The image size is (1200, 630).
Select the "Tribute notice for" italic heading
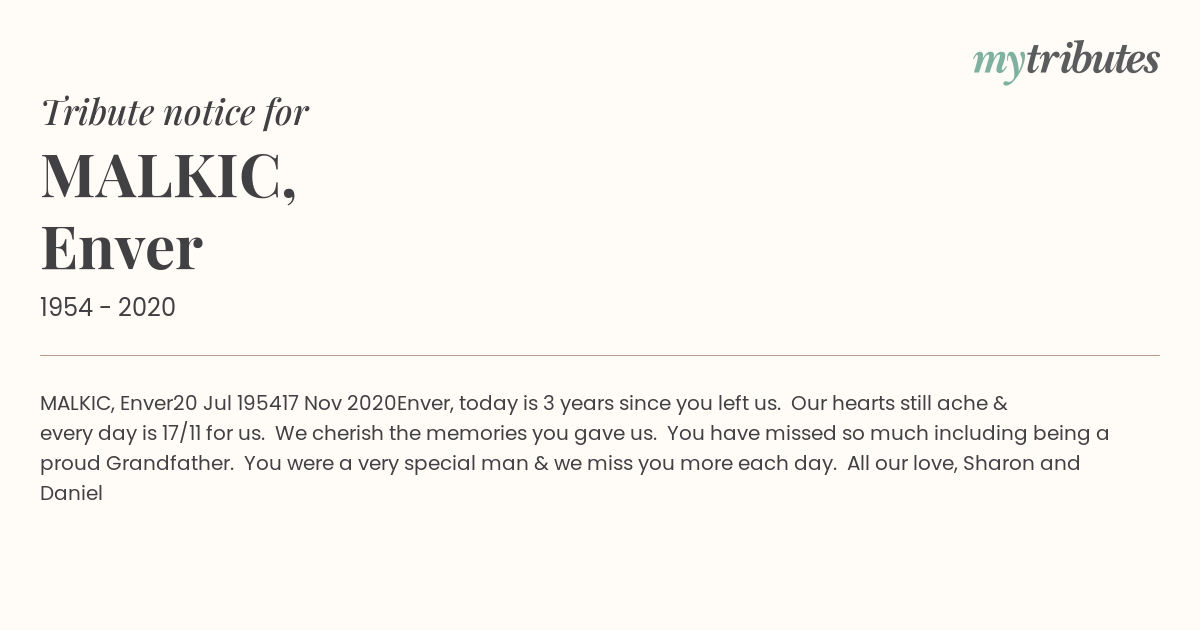(x=174, y=112)
